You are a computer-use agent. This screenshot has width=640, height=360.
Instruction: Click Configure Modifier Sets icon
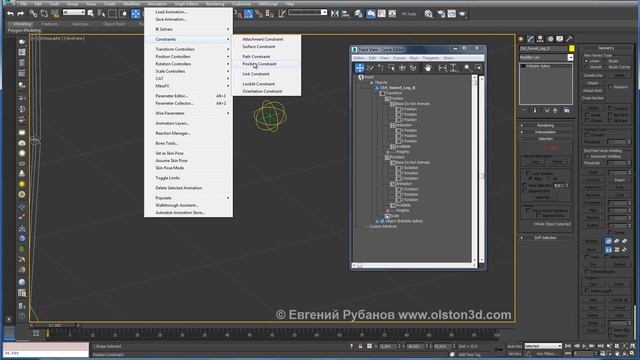tap(567, 110)
